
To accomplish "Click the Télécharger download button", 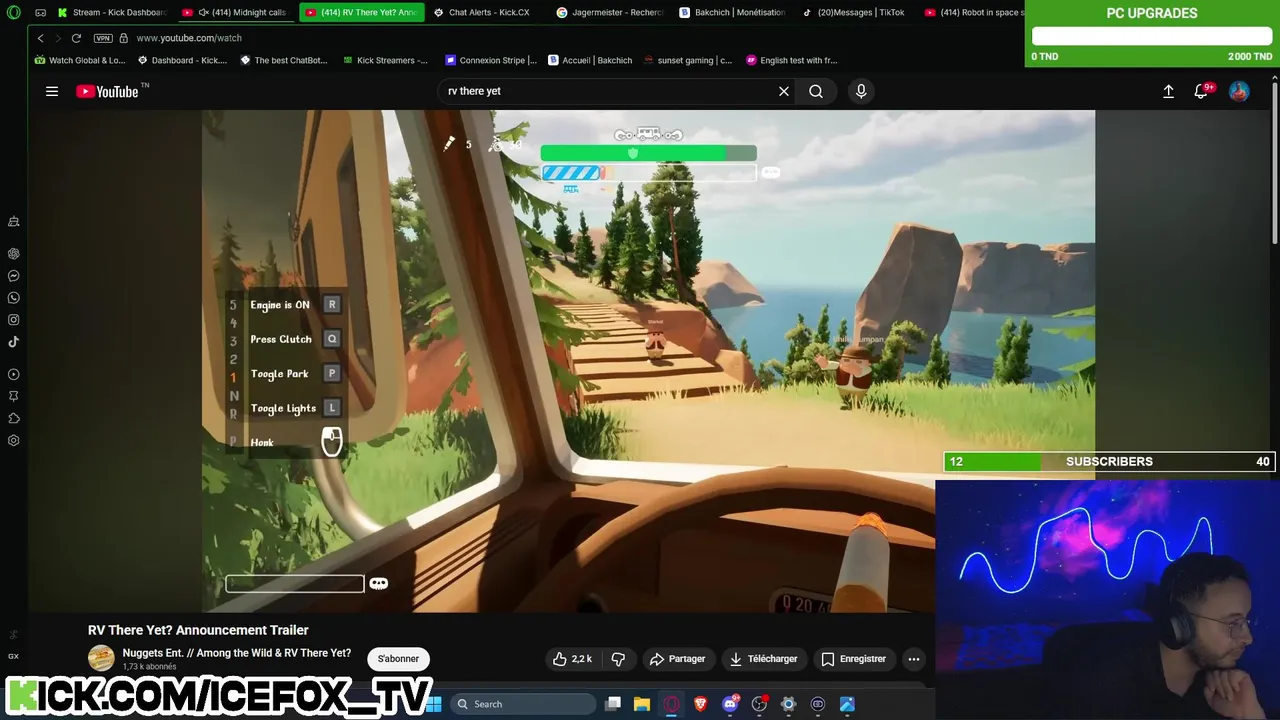I will point(763,659).
